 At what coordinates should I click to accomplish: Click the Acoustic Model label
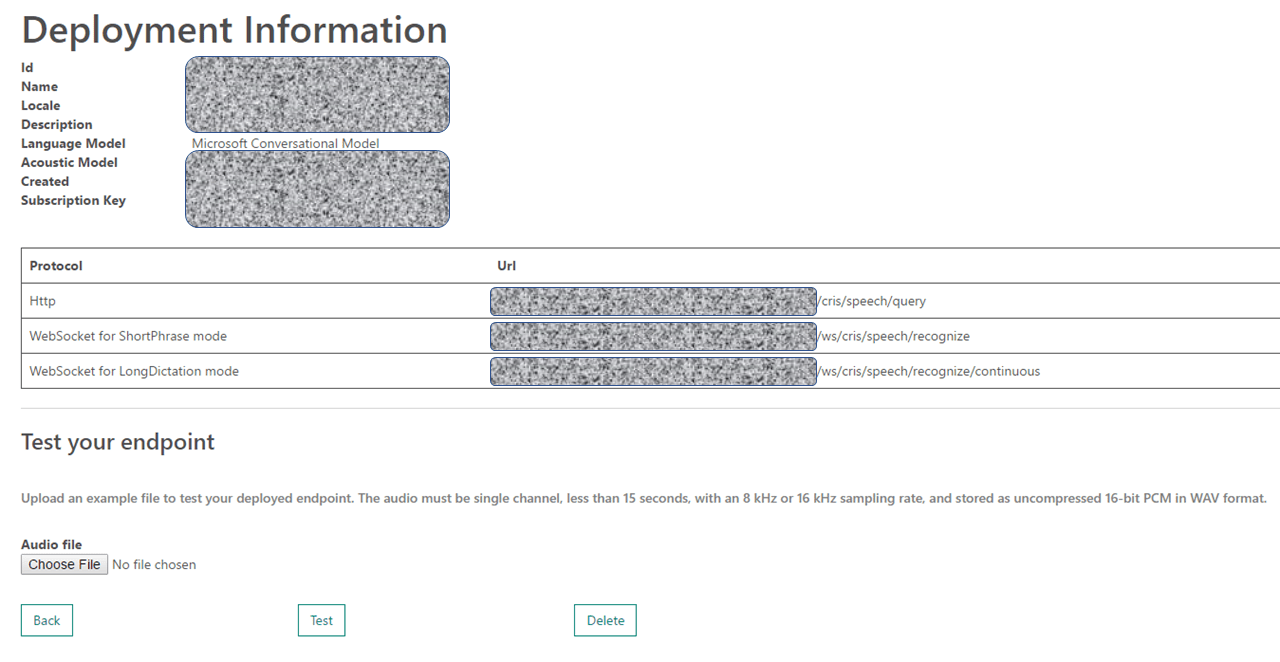click(x=69, y=162)
